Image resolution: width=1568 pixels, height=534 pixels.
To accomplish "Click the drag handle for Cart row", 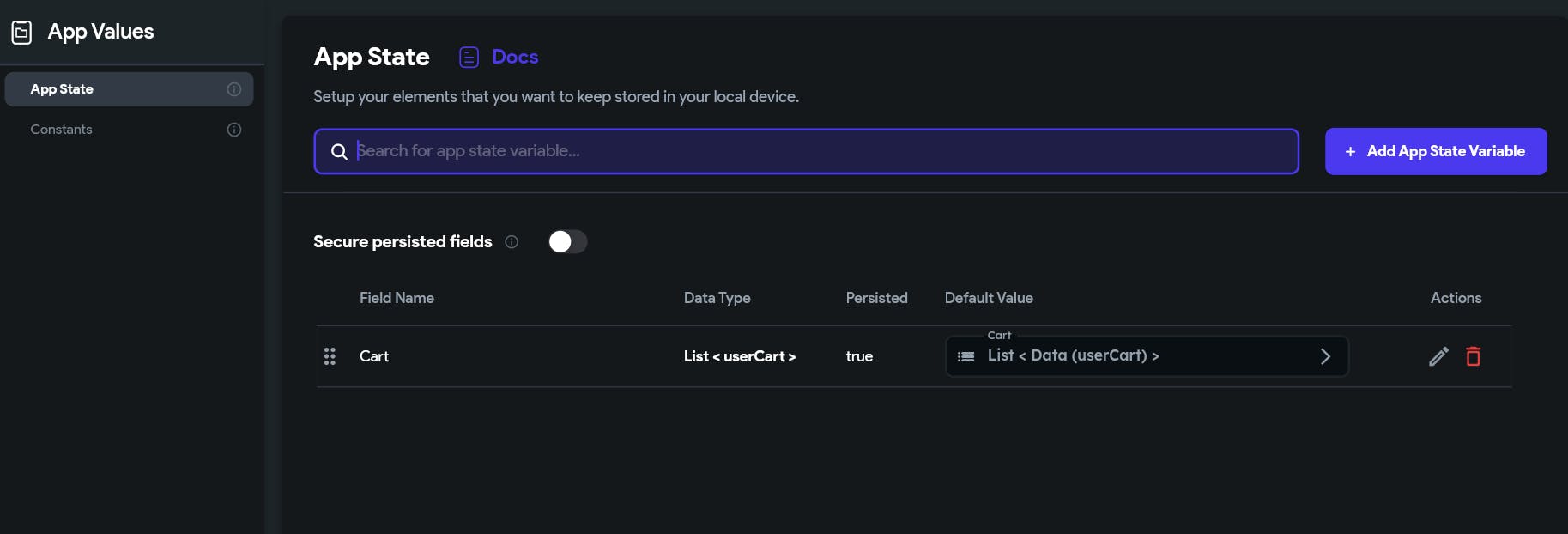I will (330, 356).
